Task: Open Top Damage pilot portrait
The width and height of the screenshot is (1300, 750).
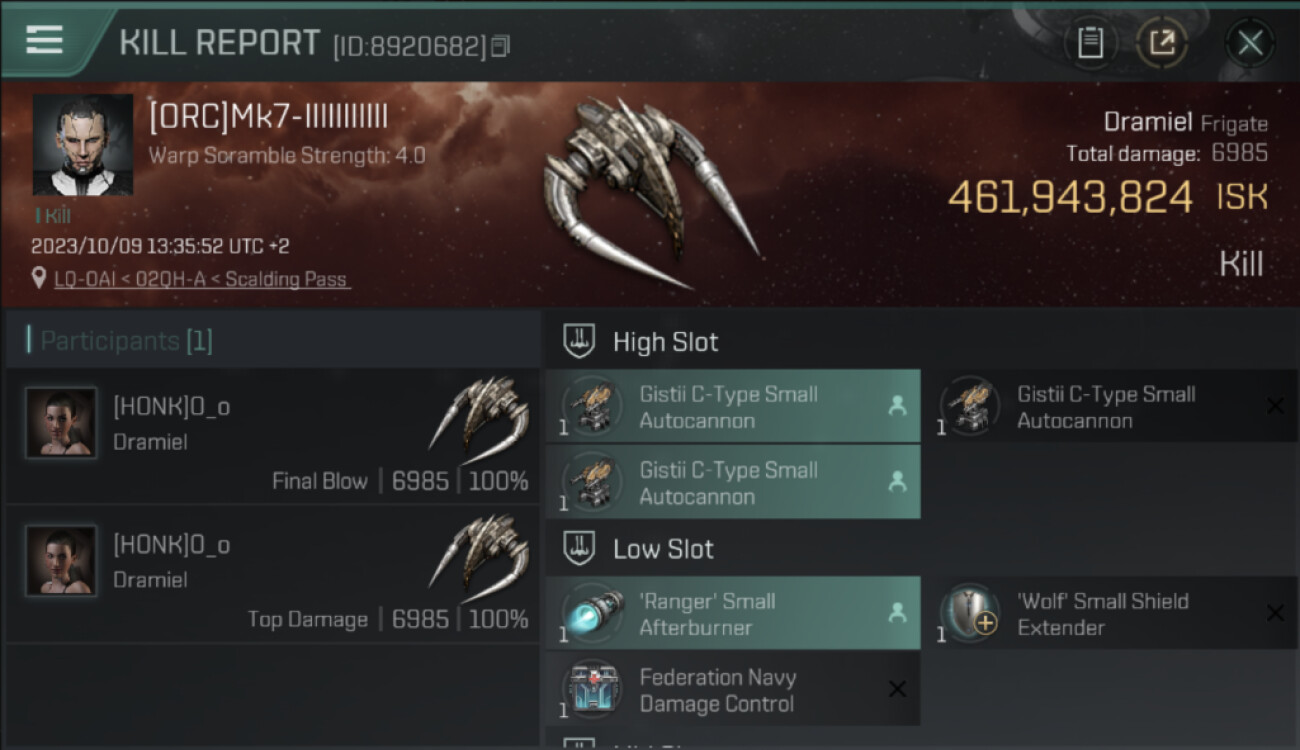Action: (x=61, y=561)
